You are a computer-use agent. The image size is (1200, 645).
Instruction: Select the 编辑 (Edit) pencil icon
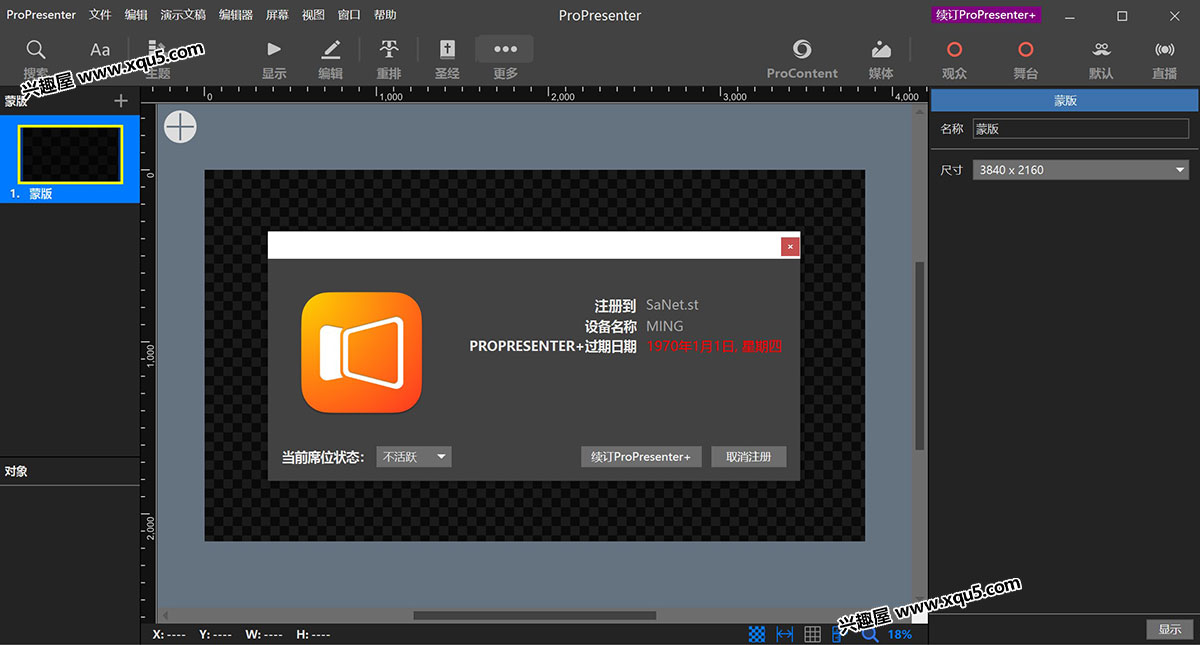point(331,49)
